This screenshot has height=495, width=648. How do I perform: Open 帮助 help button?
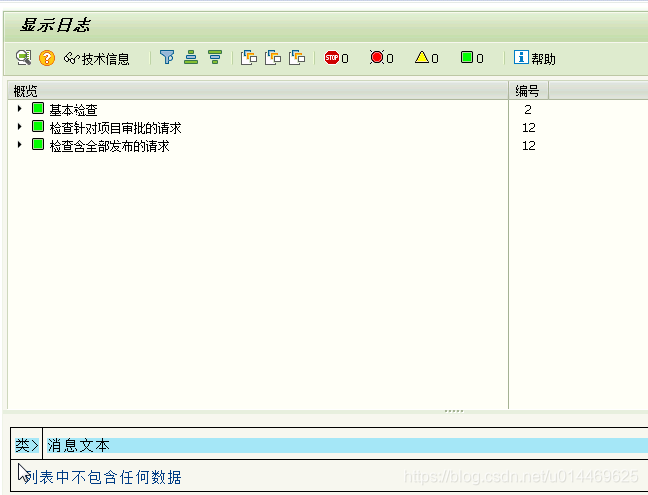(x=535, y=58)
